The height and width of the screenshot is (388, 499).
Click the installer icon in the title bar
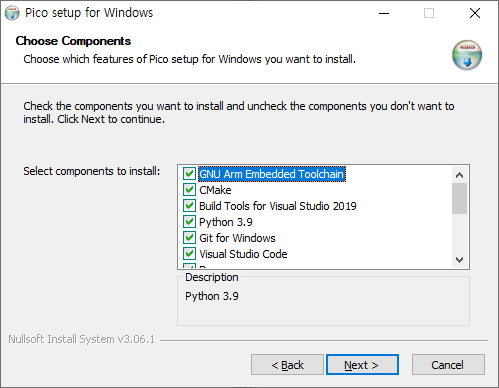click(x=12, y=13)
